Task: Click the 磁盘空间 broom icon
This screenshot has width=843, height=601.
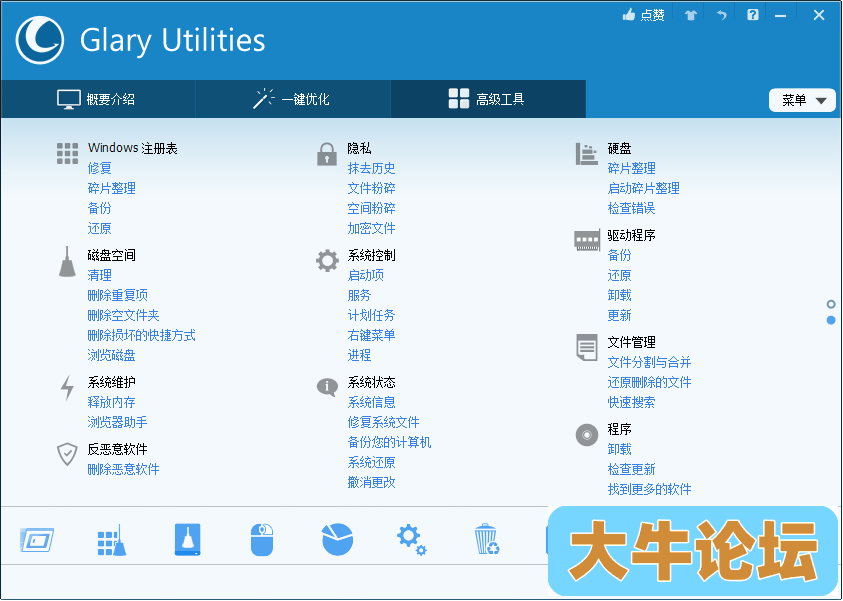Action: pos(67,261)
